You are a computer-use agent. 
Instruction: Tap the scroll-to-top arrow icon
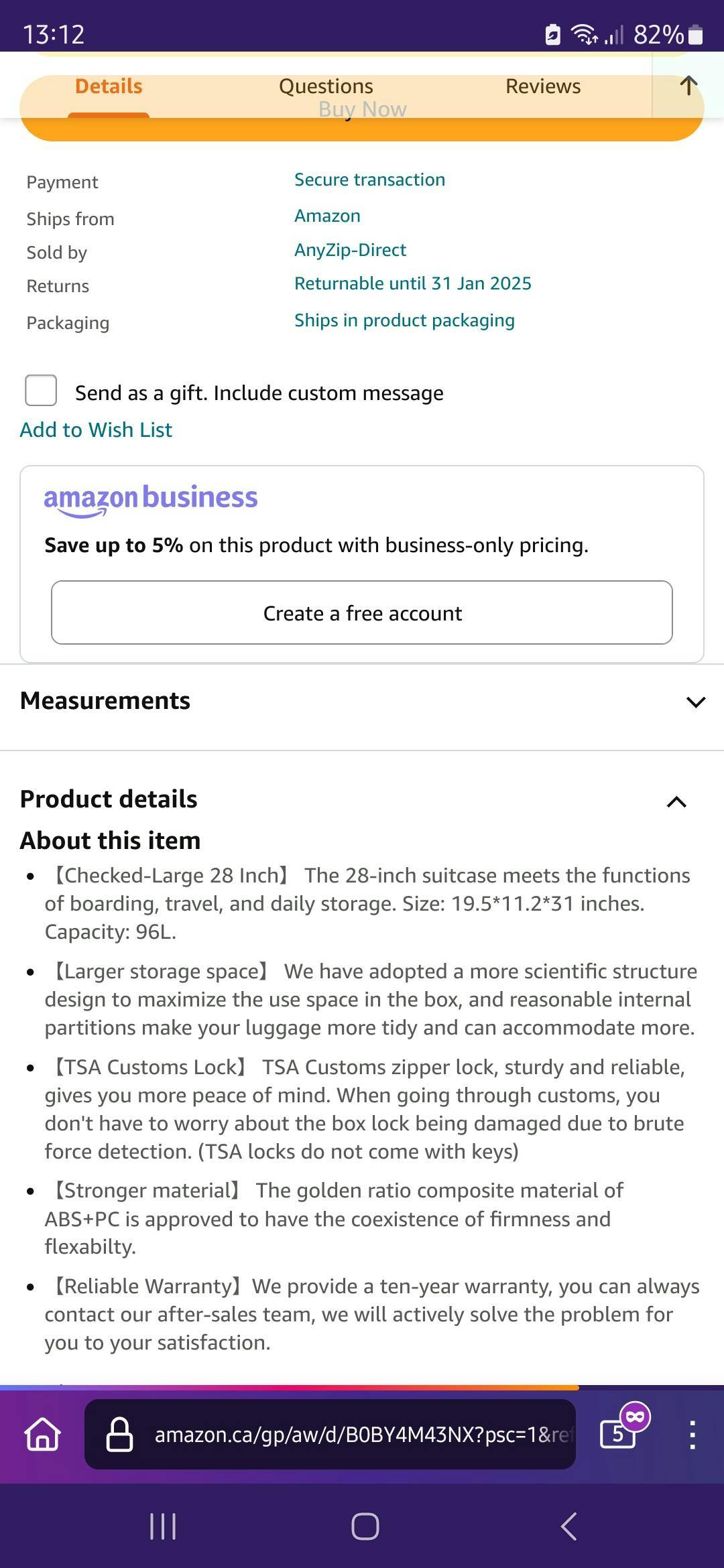point(688,86)
